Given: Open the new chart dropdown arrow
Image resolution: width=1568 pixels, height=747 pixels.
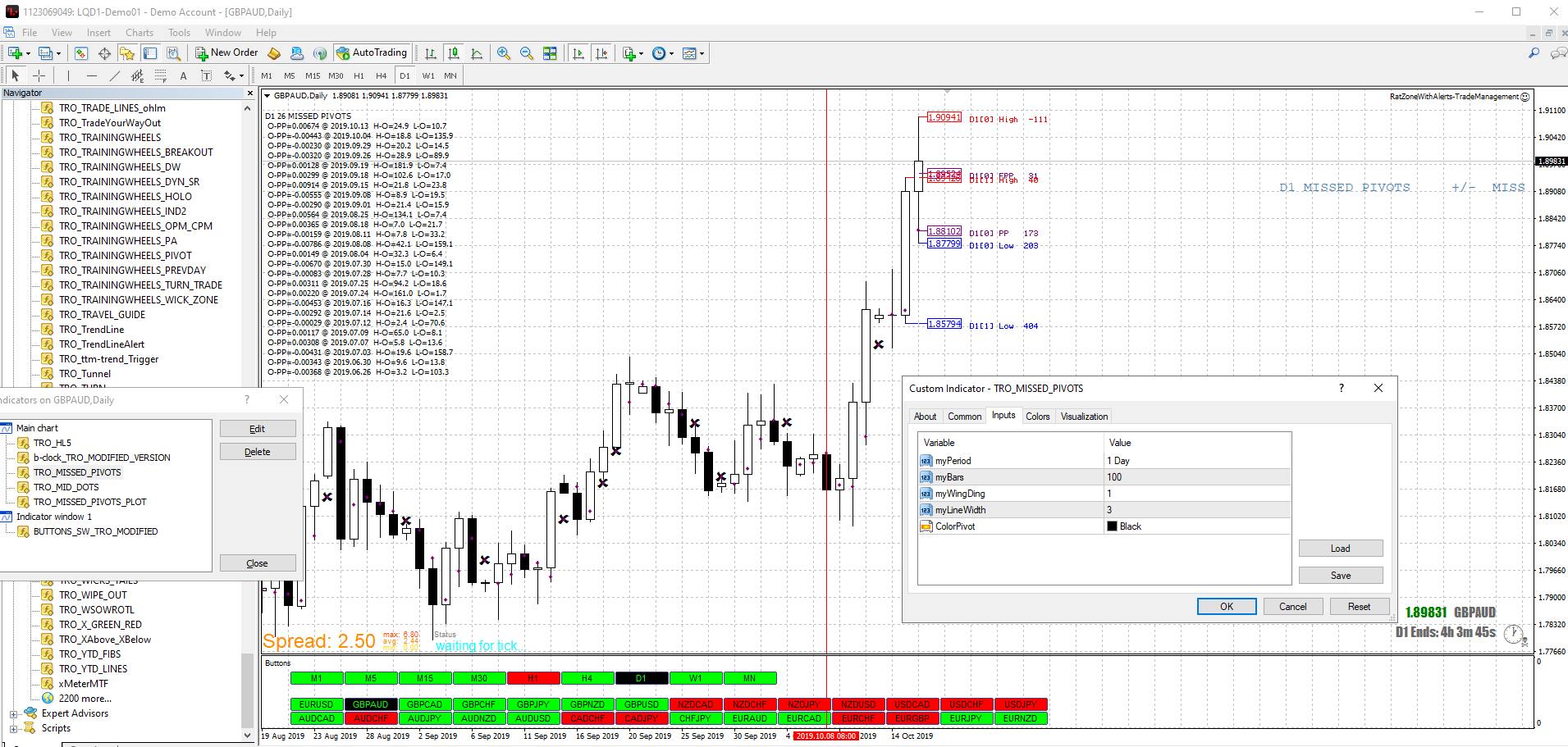Looking at the screenshot, I should click(28, 53).
